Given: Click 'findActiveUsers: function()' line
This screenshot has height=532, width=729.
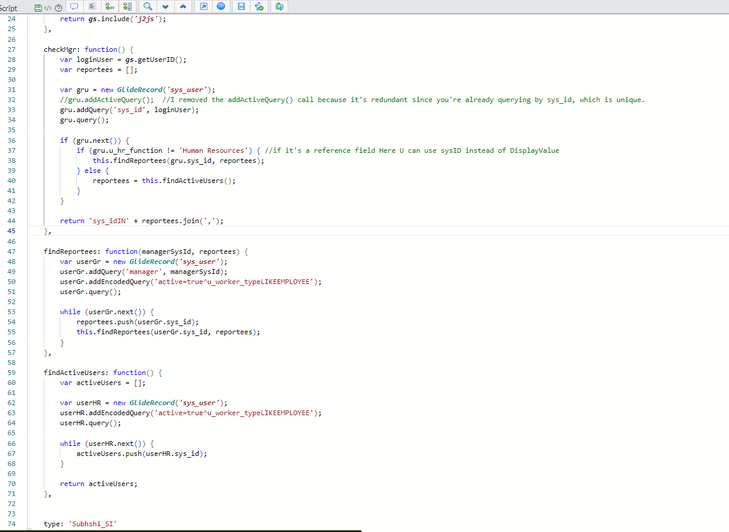Looking at the screenshot, I should coord(103,372).
